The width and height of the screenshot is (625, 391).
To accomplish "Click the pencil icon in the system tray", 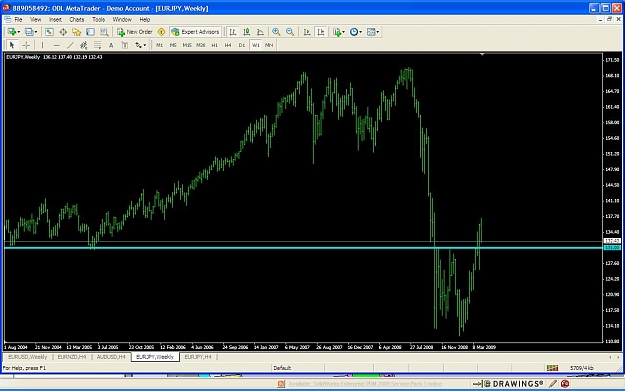I will pyautogui.click(x=552, y=384).
